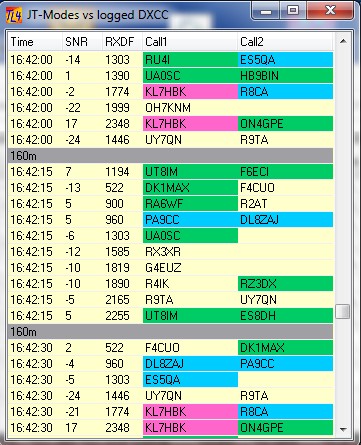Select ON4GPE in the 16:42:30 row
This screenshot has width=361, height=445.
(x=285, y=428)
